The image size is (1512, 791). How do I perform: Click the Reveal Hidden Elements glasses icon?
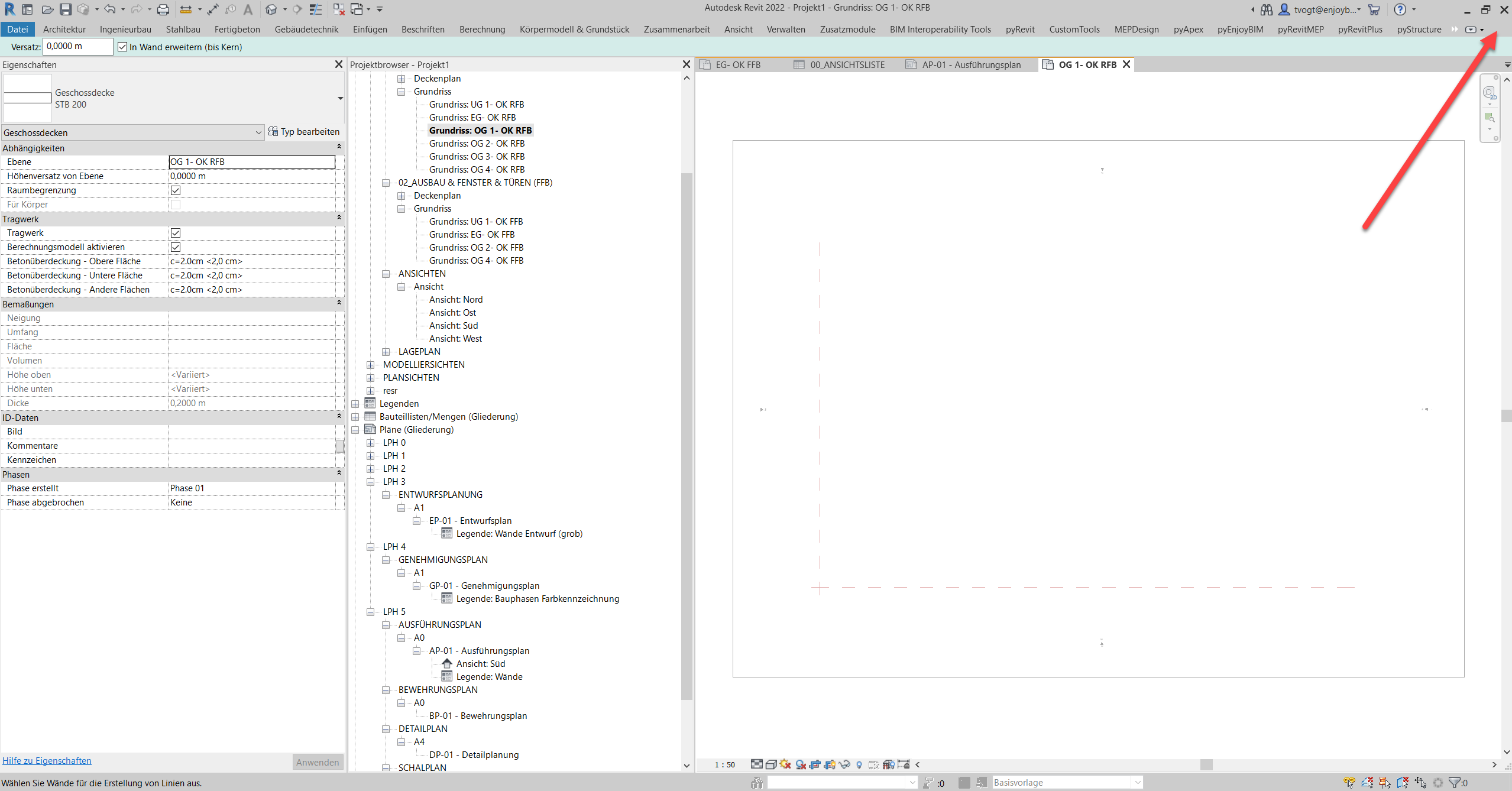click(x=844, y=764)
